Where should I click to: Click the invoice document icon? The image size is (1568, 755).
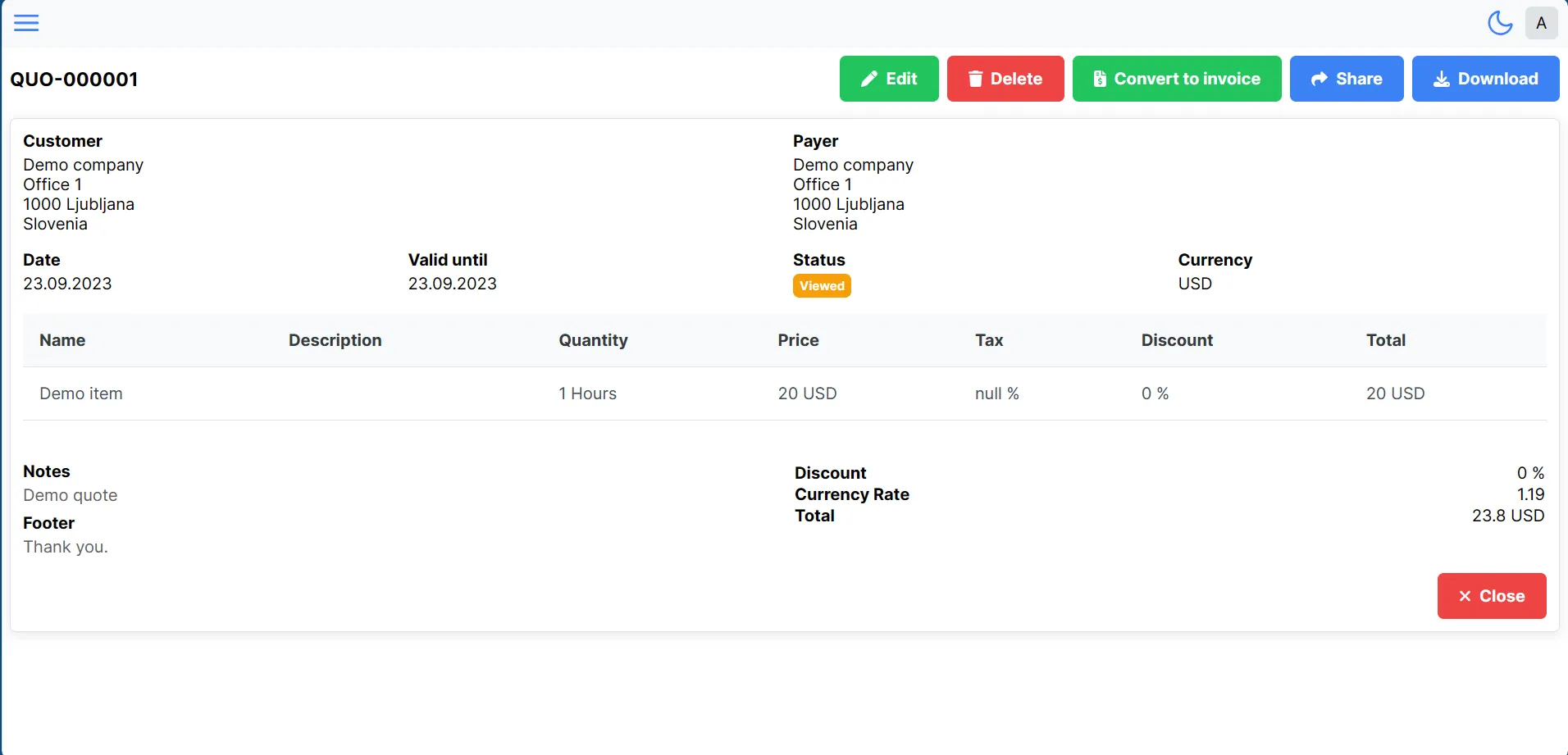1100,79
